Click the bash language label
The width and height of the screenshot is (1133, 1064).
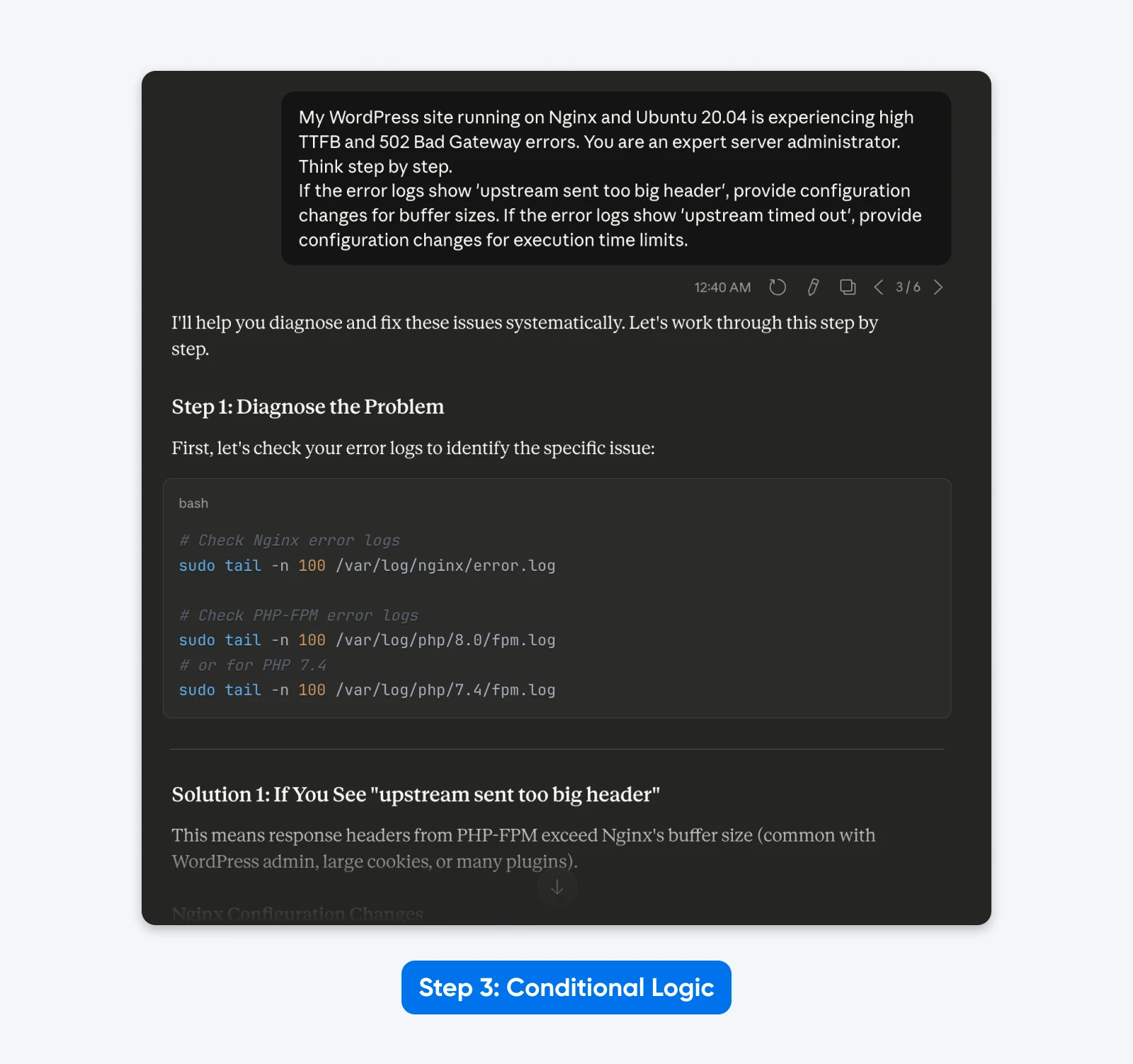(x=193, y=503)
